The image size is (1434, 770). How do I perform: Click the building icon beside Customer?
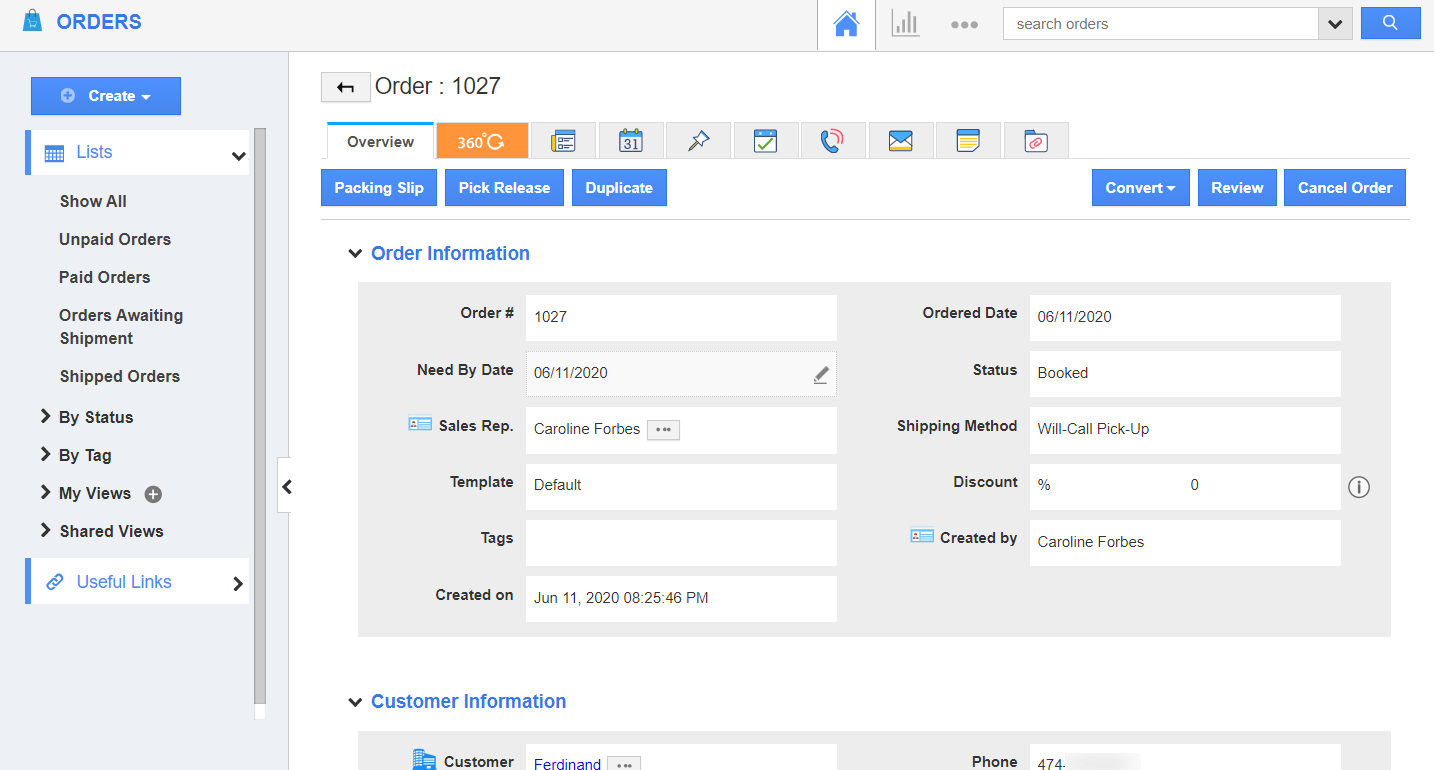pos(425,760)
